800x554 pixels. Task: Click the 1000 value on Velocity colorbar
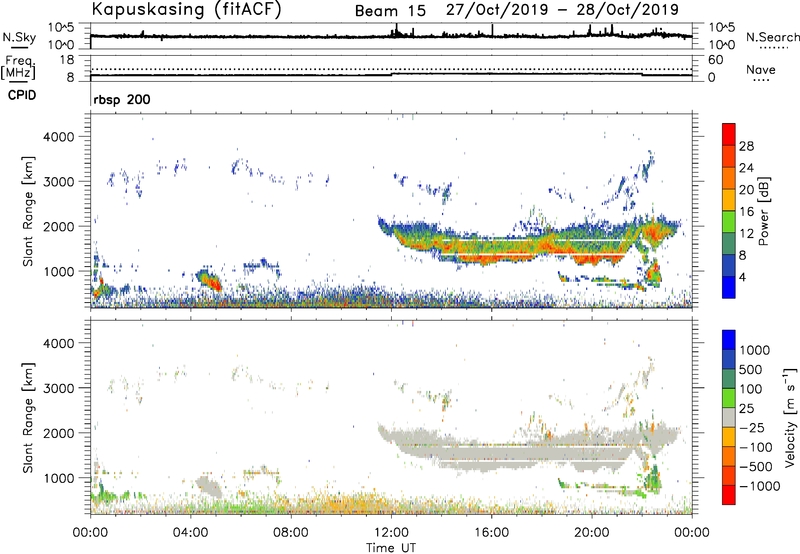(x=755, y=350)
